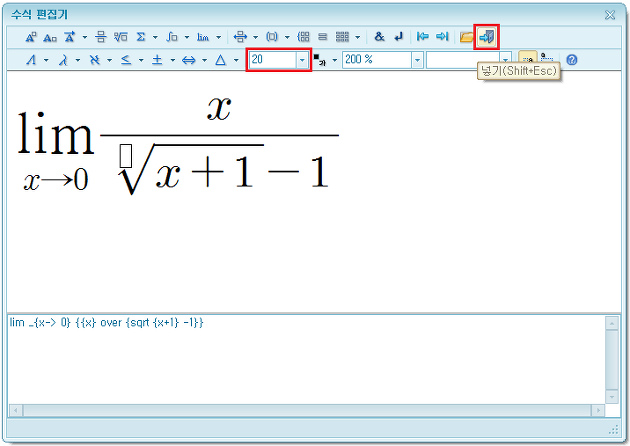Open the help question mark icon

point(572,60)
